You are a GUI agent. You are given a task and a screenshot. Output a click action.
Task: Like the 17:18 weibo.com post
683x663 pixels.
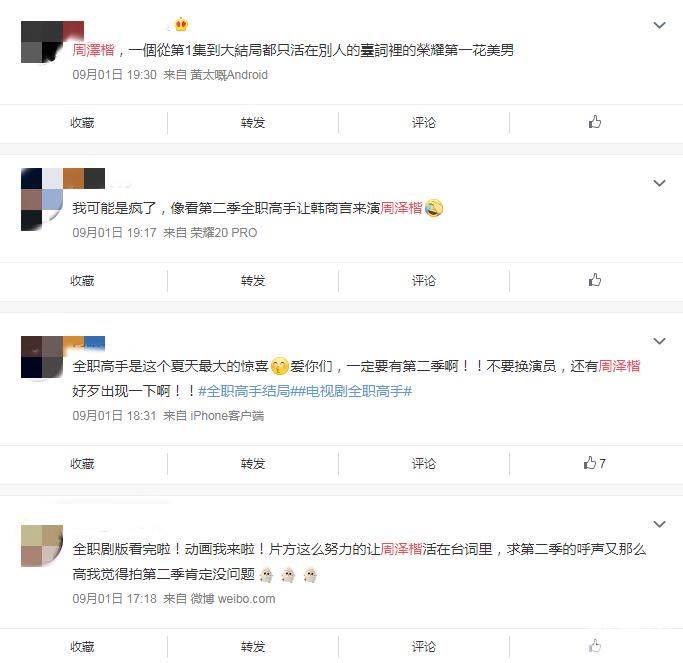click(595, 646)
